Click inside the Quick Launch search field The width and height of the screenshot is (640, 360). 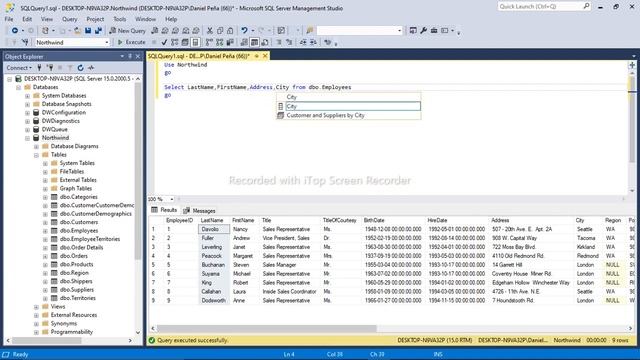pos(540,6)
